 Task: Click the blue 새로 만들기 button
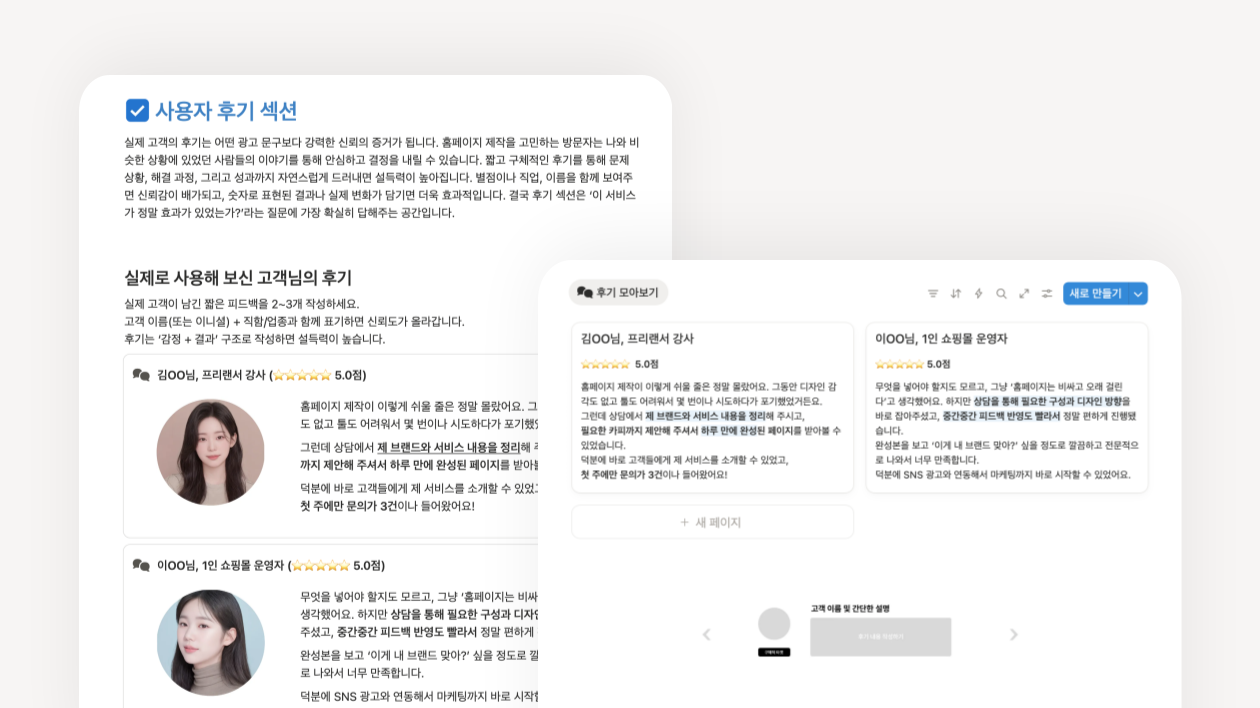pos(1095,293)
